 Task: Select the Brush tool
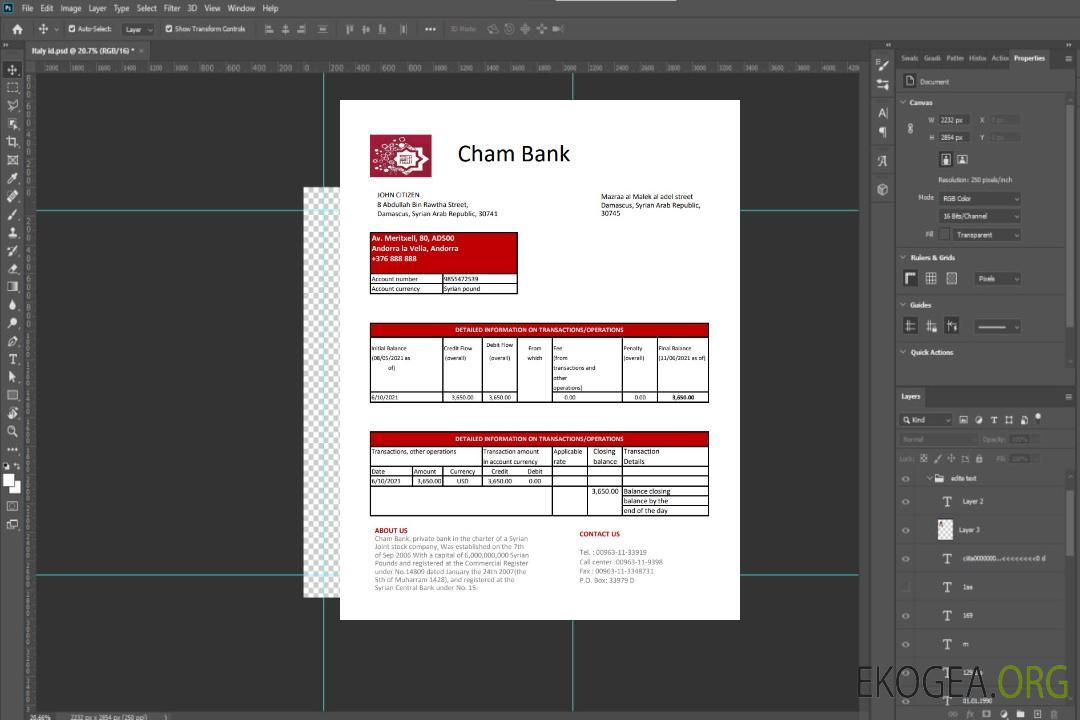coord(12,214)
